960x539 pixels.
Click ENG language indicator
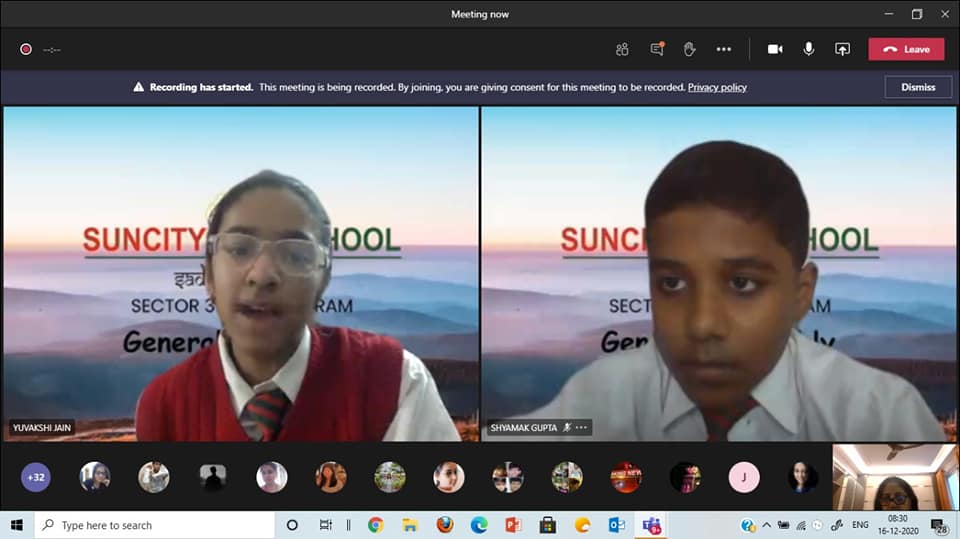coord(860,525)
